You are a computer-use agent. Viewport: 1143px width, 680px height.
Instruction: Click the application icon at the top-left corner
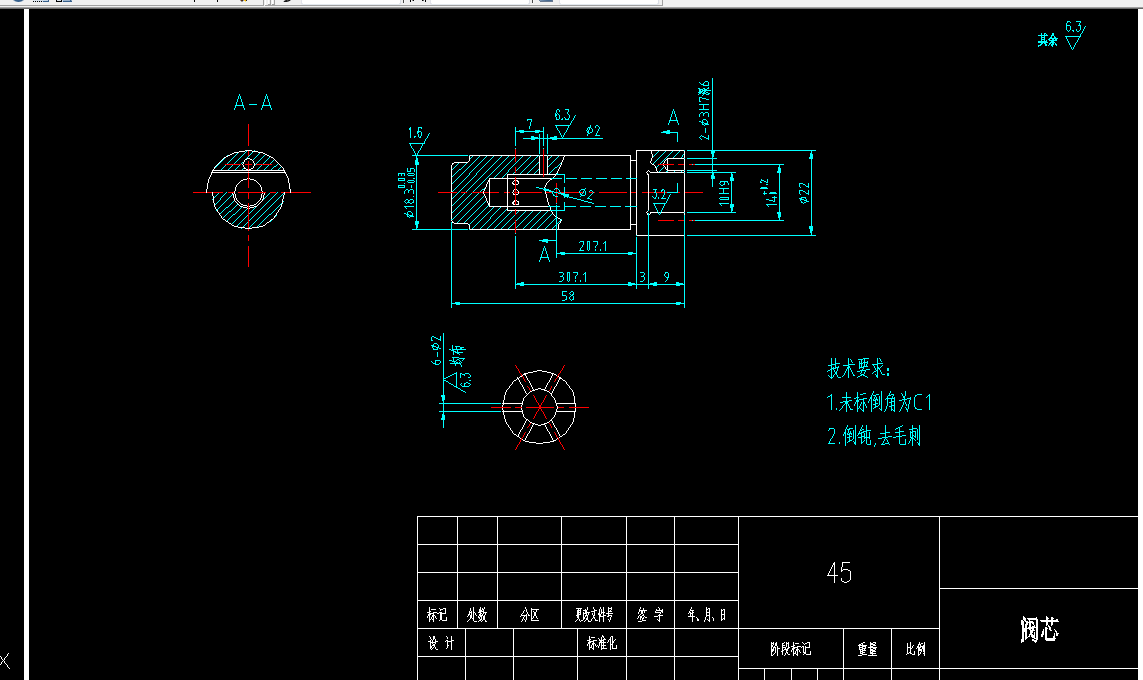[18, 3]
